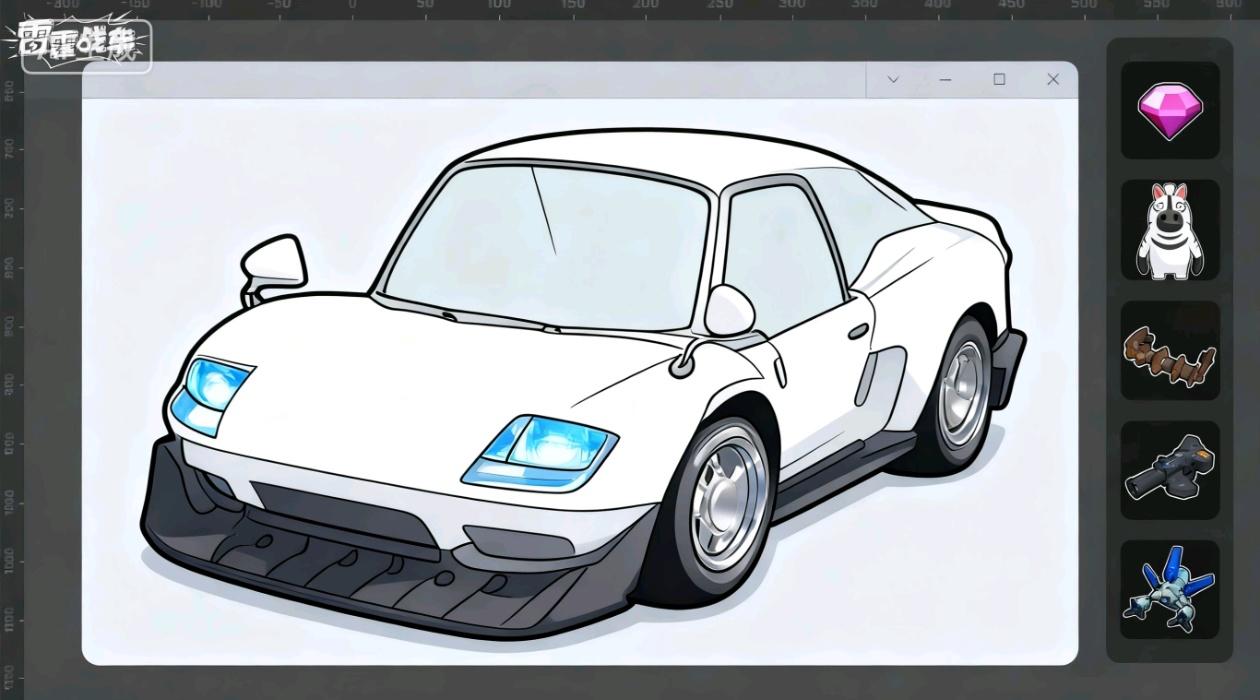Click the side mirror on car's left
The height and width of the screenshot is (700, 1260).
point(275,262)
